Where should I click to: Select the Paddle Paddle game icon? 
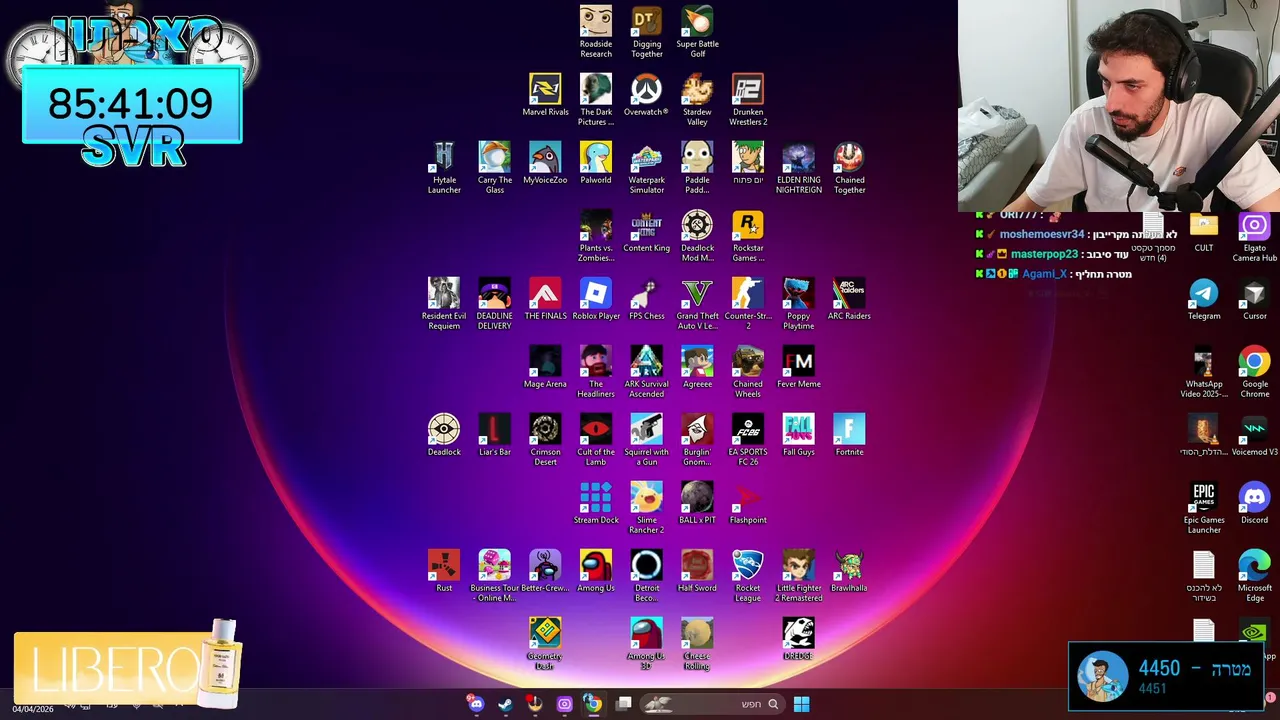(x=698, y=168)
